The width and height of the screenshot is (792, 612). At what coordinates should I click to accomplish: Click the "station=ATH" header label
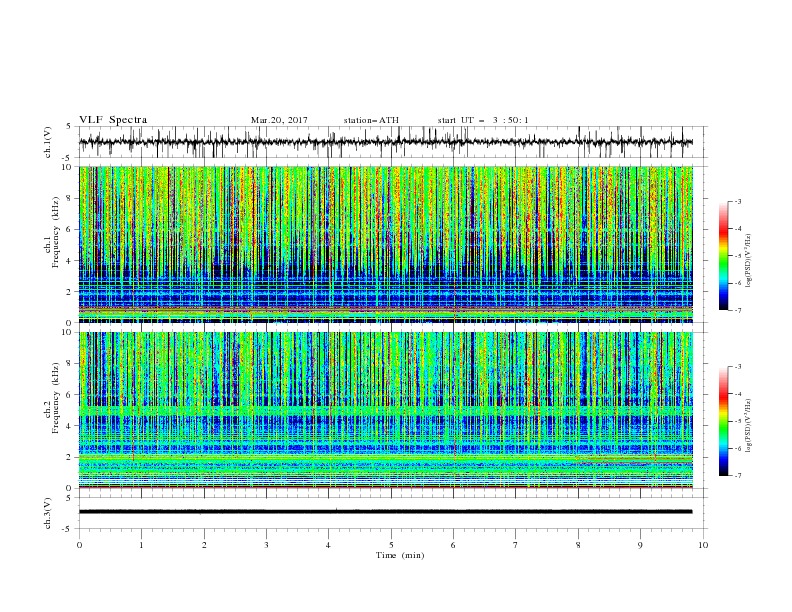point(371,120)
